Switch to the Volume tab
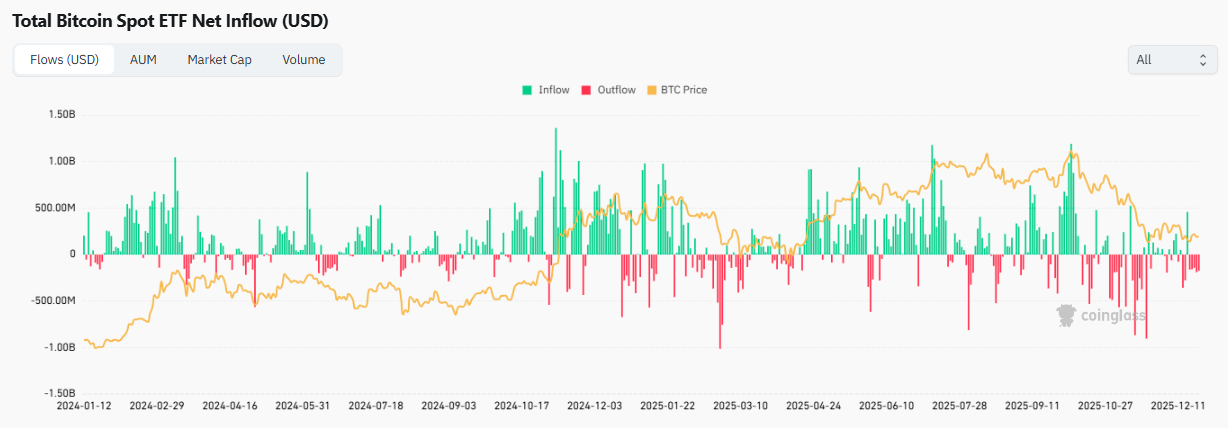 (303, 60)
